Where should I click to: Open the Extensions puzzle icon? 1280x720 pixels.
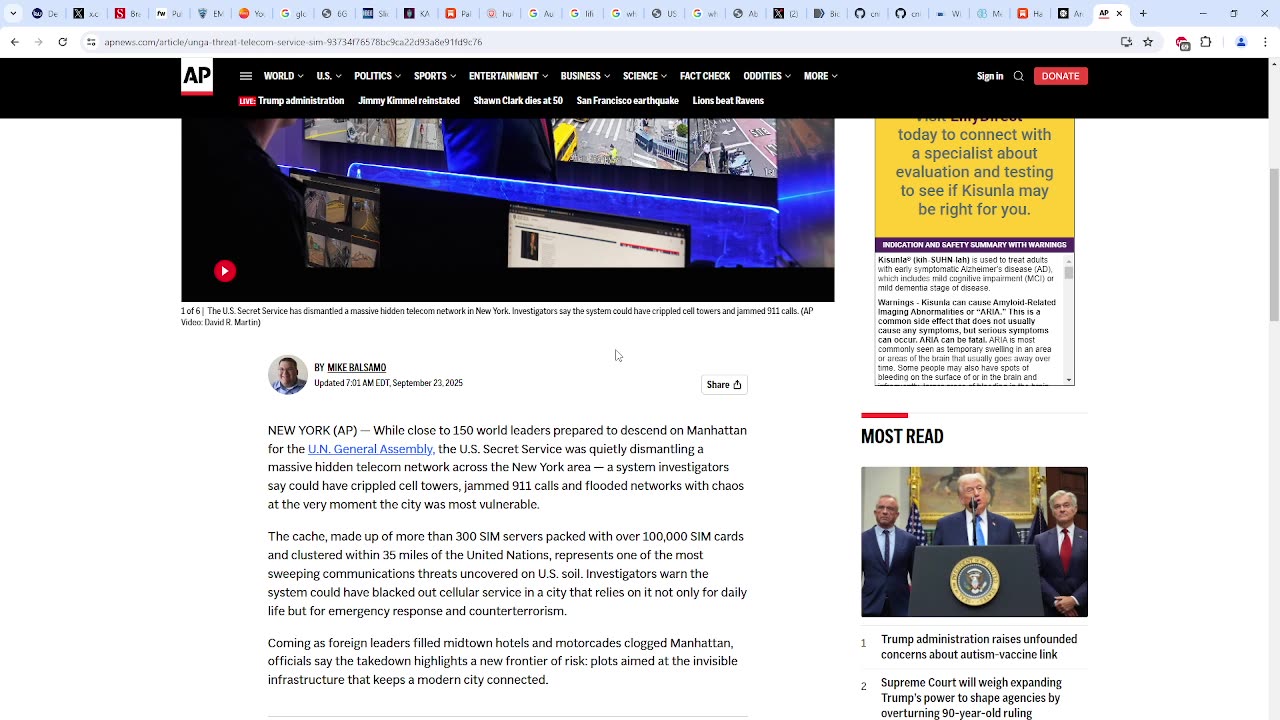click(x=1206, y=42)
